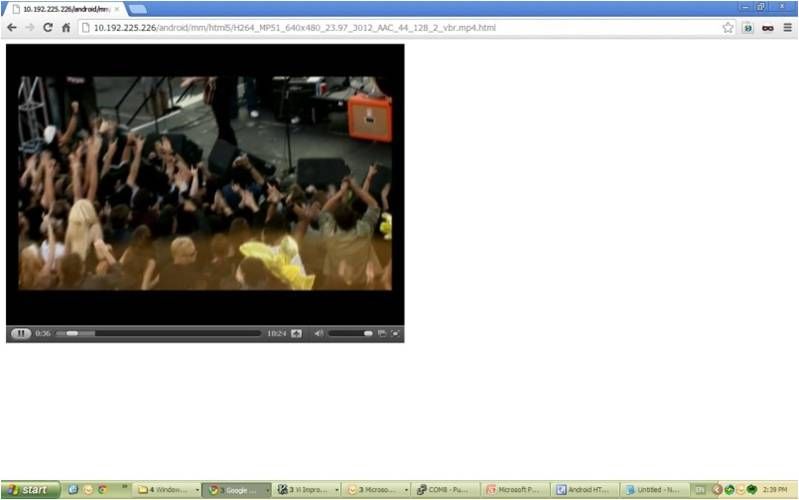Open a new browser tab

click(x=138, y=9)
